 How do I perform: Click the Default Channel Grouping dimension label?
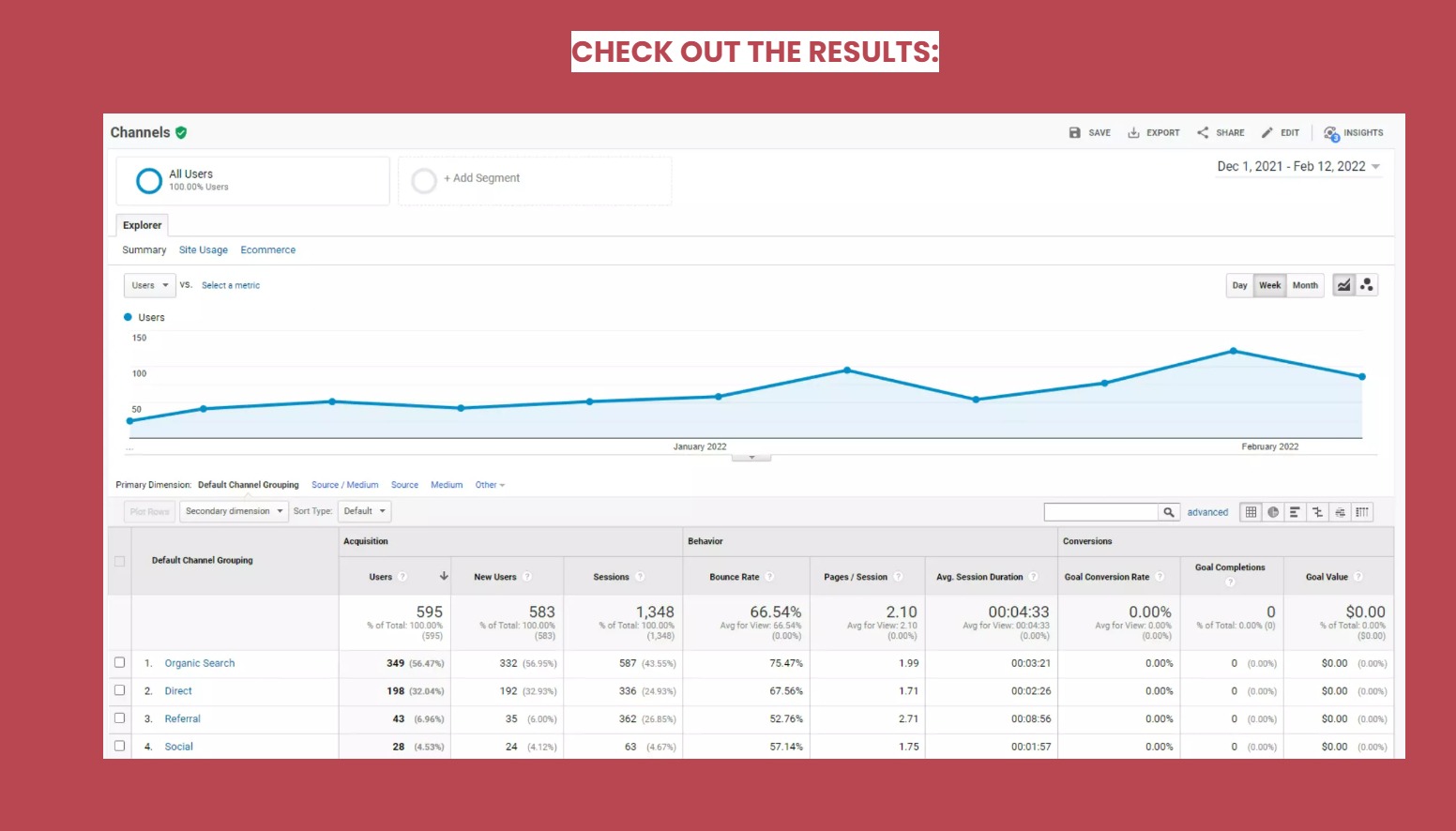point(248,486)
